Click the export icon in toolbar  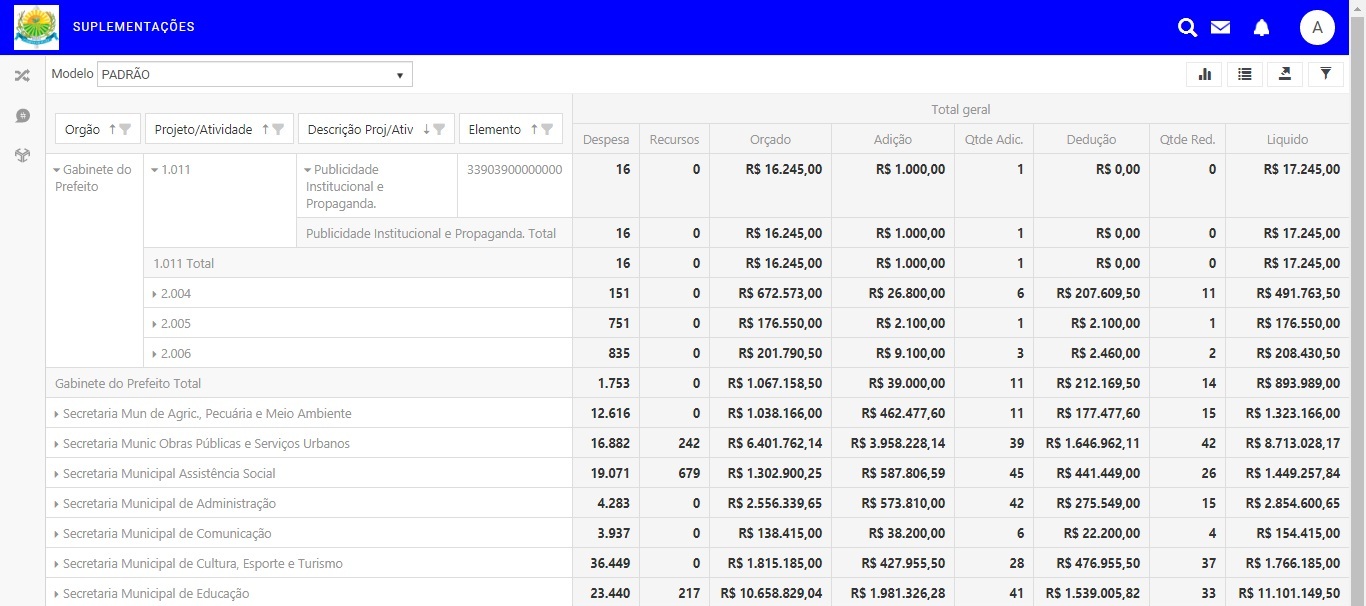tap(1285, 74)
